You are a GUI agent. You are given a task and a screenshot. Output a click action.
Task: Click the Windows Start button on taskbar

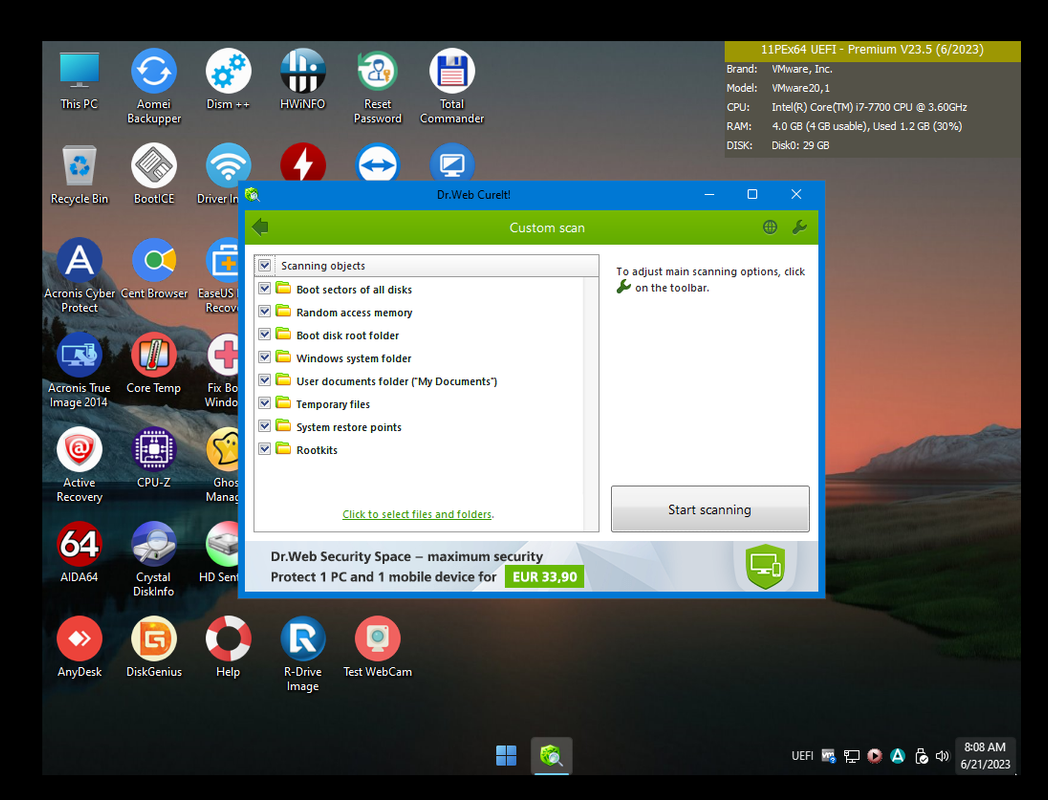[x=506, y=756]
